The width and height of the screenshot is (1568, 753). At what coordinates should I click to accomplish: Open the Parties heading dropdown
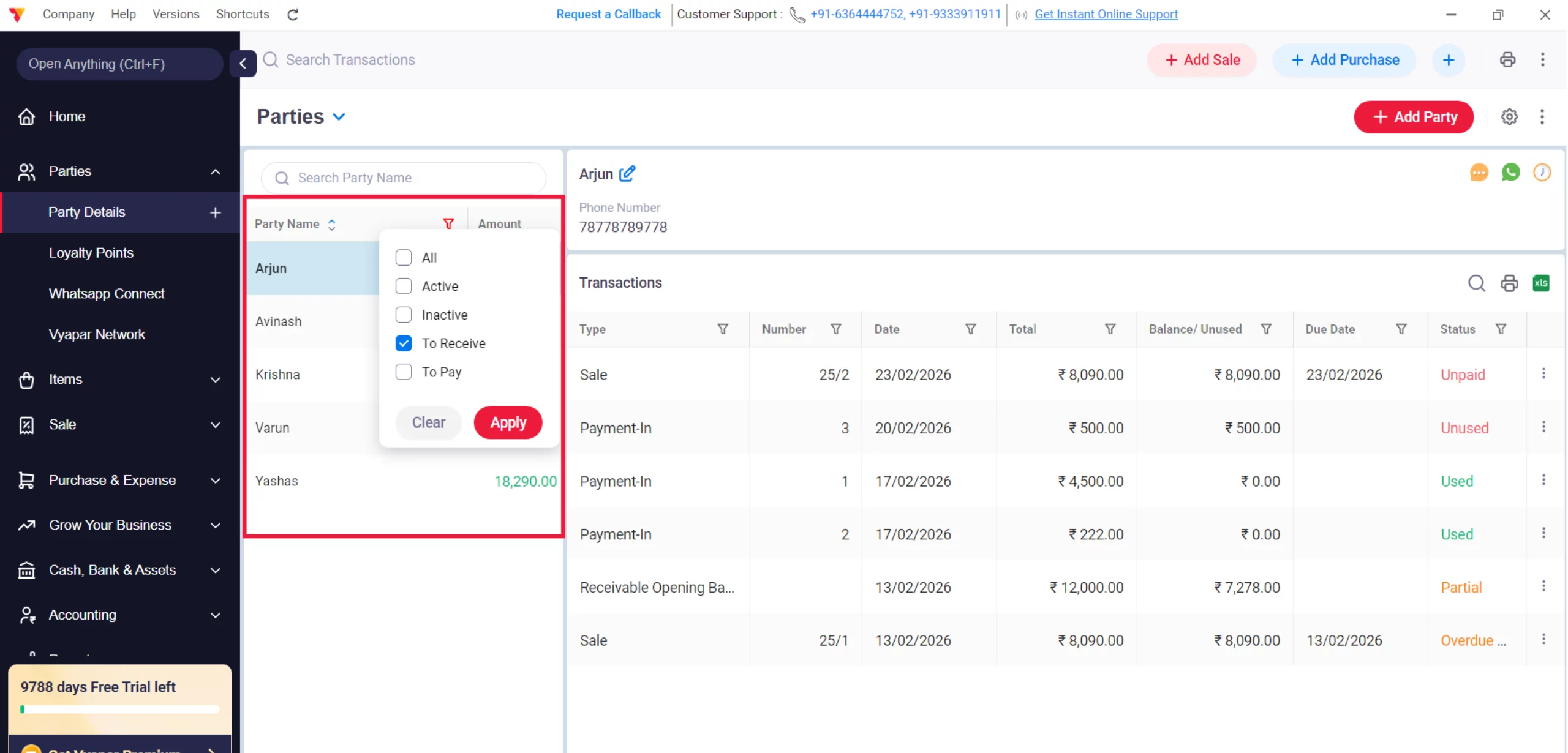(339, 116)
